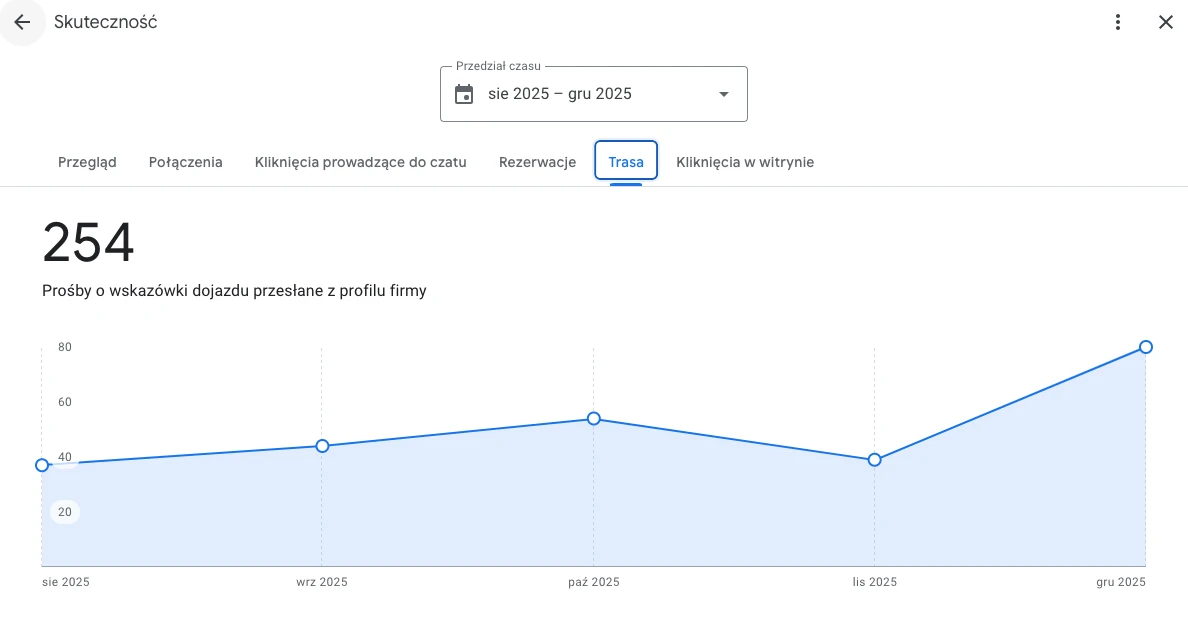Pick the lis 2025 data point marker
The width and height of the screenshot is (1188, 627).
tap(874, 460)
